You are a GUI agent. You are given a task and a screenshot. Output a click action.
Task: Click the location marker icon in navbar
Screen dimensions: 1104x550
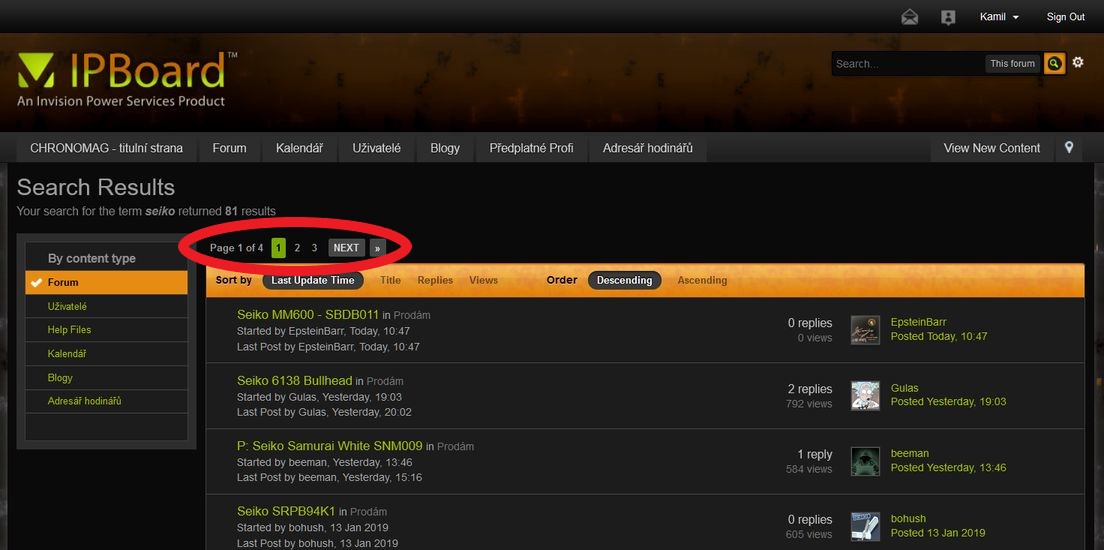(1069, 147)
